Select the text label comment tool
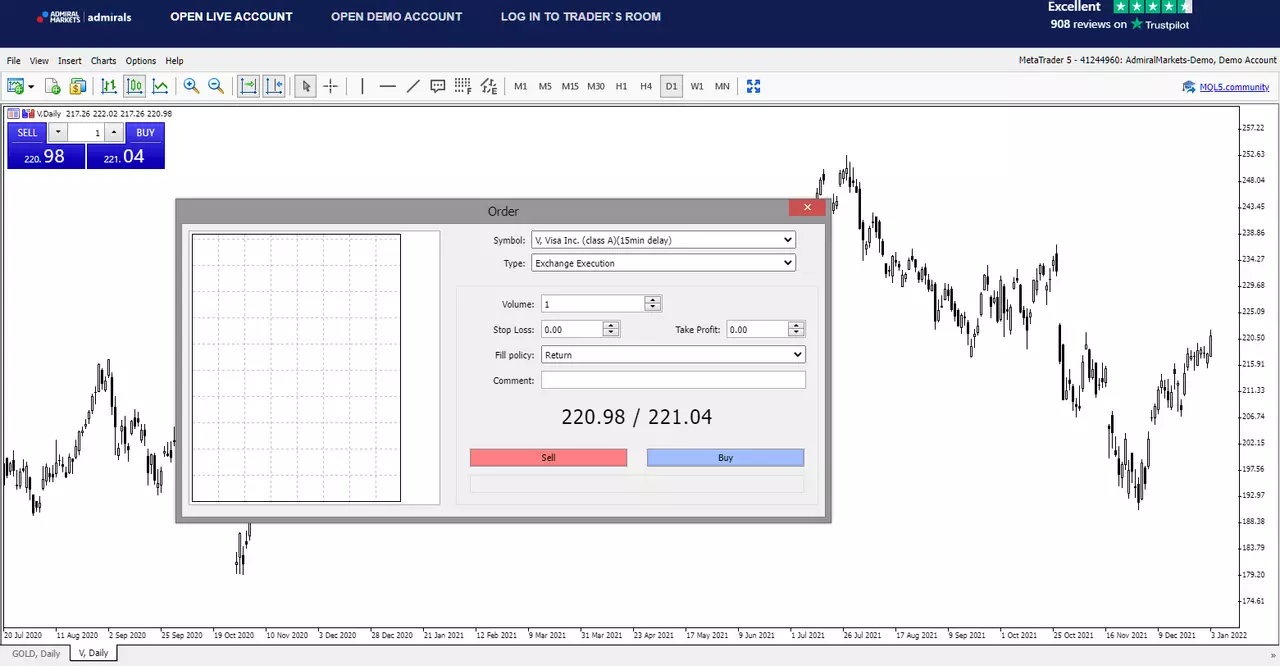This screenshot has height=666, width=1280. [438, 86]
